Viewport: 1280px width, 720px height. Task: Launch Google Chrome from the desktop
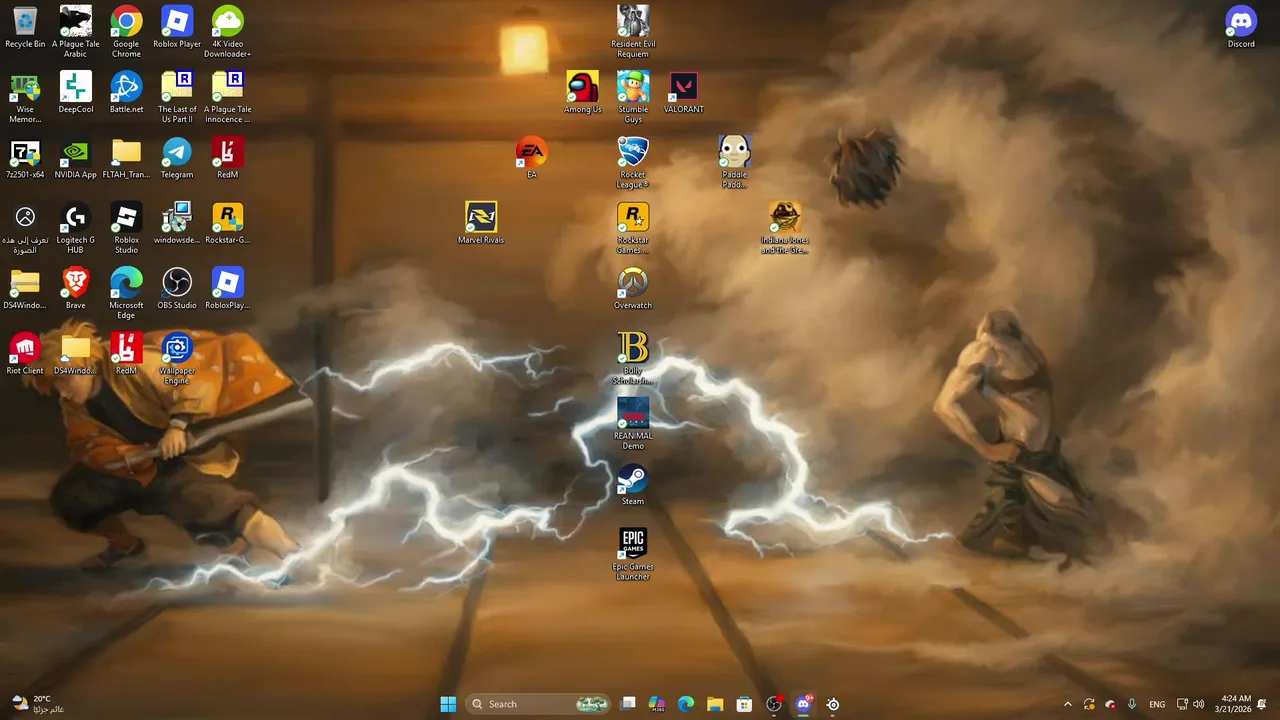[126, 31]
